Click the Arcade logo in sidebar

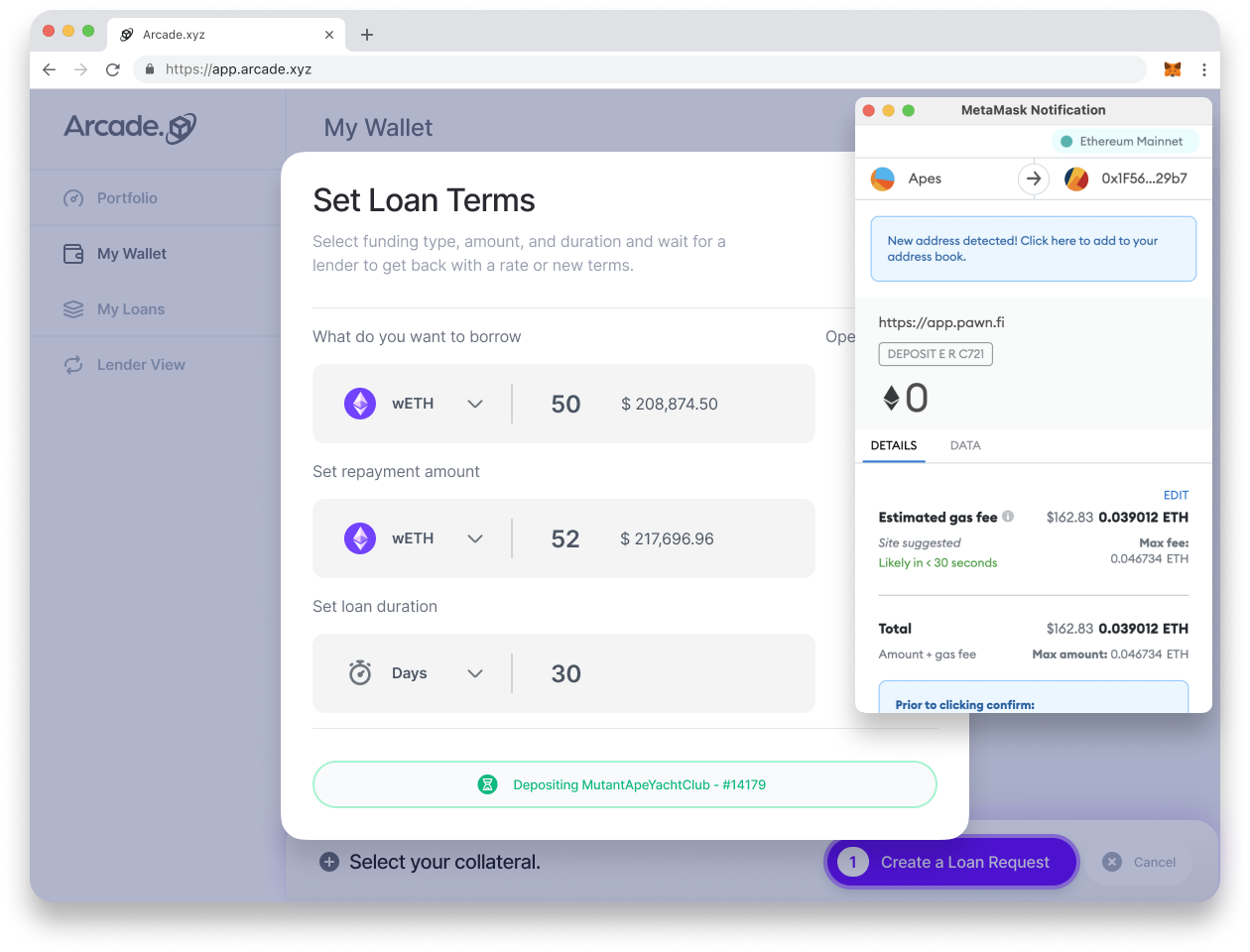point(130,127)
